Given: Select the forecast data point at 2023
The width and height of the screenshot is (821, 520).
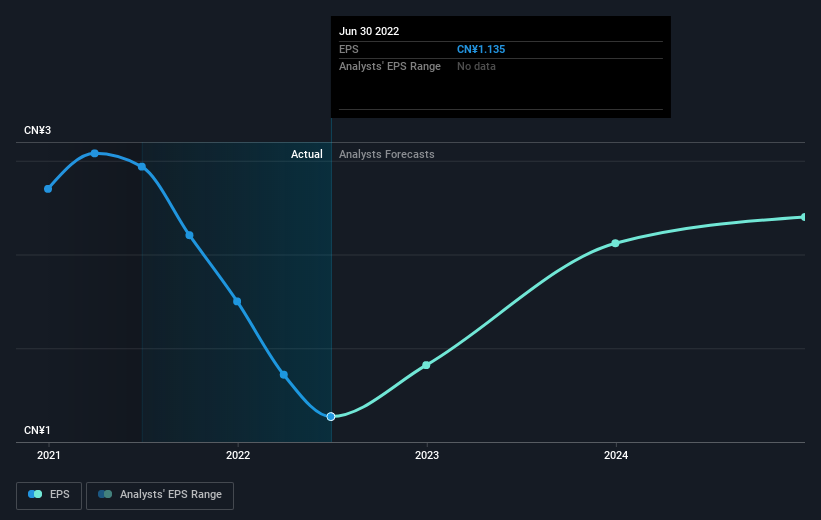Looking at the screenshot, I should (426, 365).
